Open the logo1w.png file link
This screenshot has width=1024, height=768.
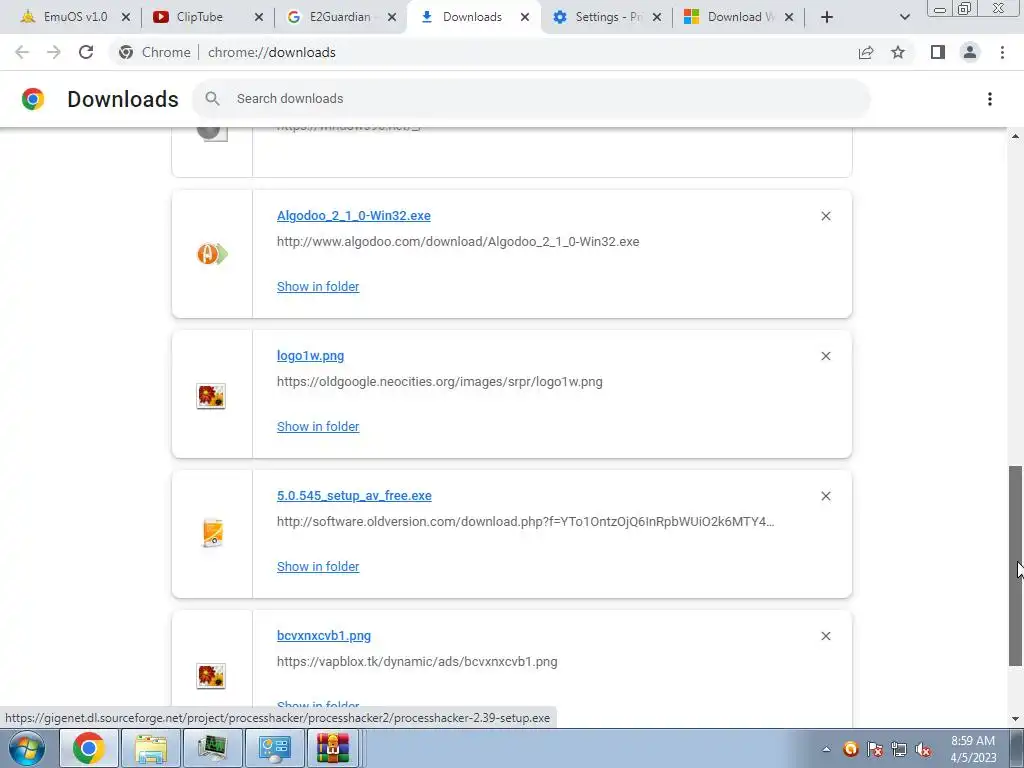coord(310,355)
